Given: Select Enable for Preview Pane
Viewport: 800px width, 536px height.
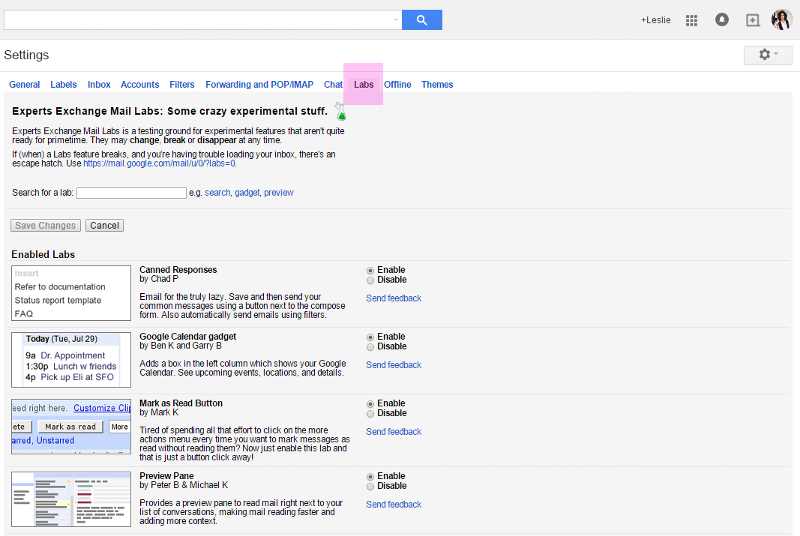Looking at the screenshot, I should pos(370,477).
